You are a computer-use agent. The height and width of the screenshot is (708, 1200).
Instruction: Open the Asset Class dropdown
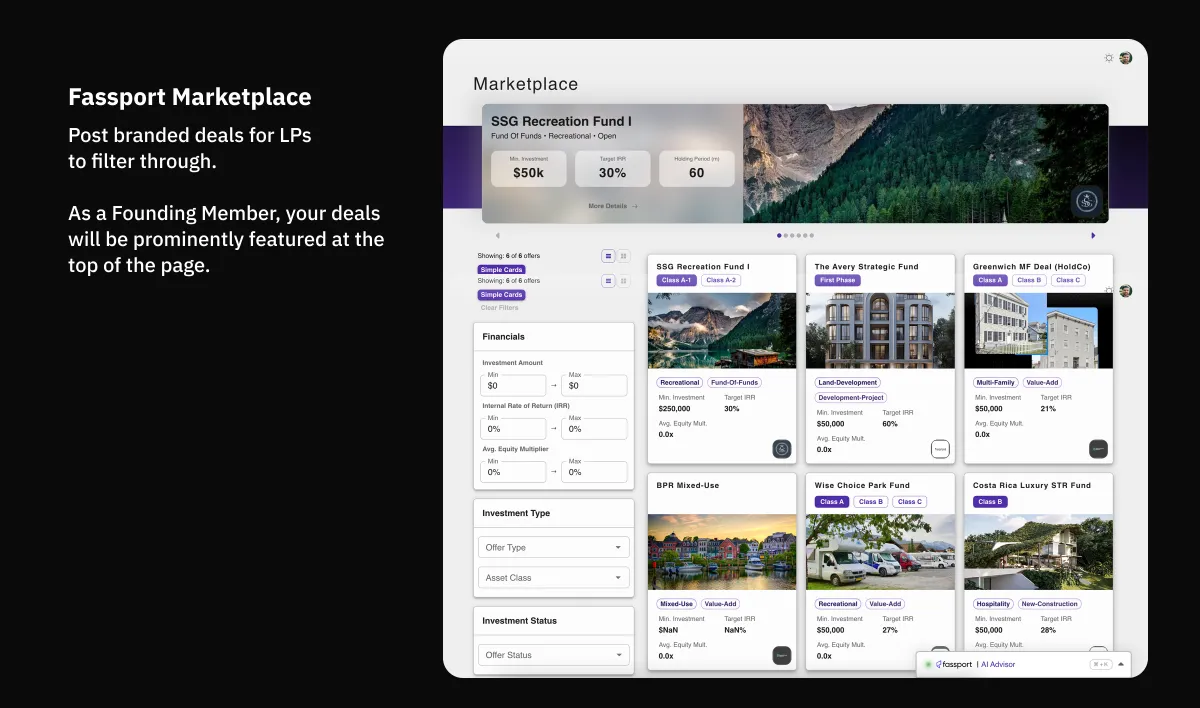click(x=554, y=578)
